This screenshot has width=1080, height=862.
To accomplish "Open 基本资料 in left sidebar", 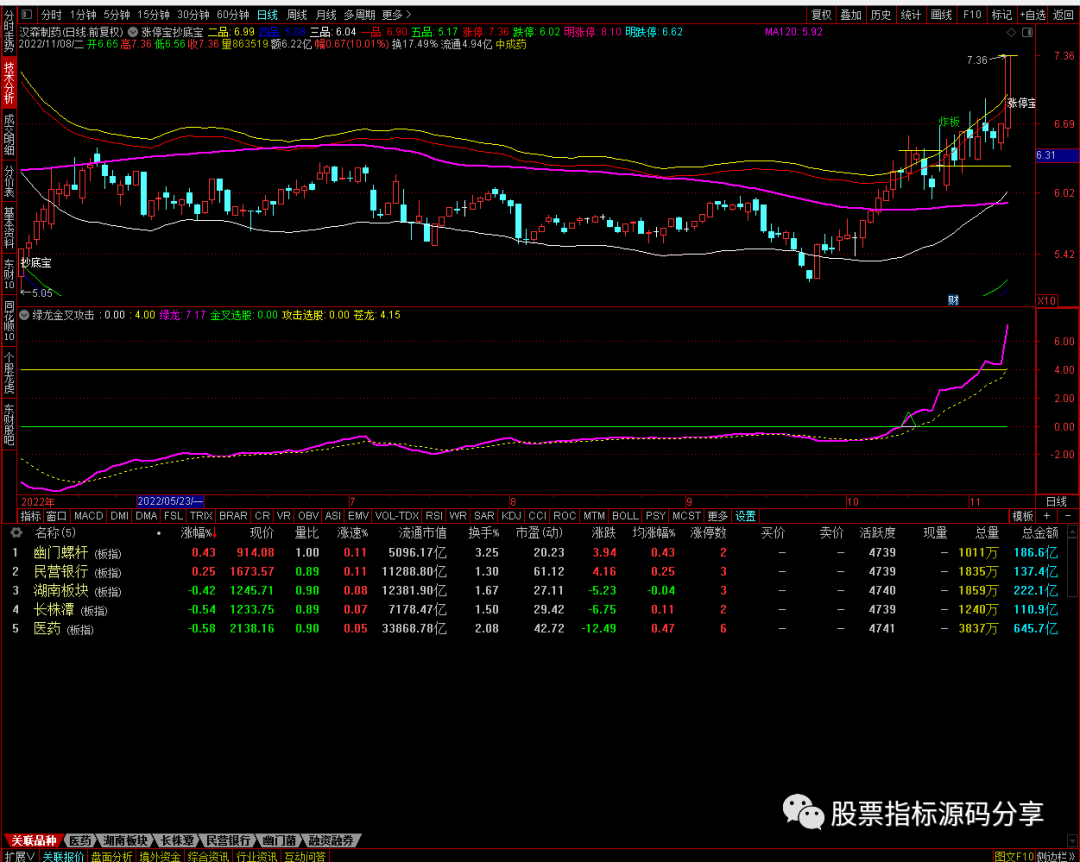I will (9, 227).
